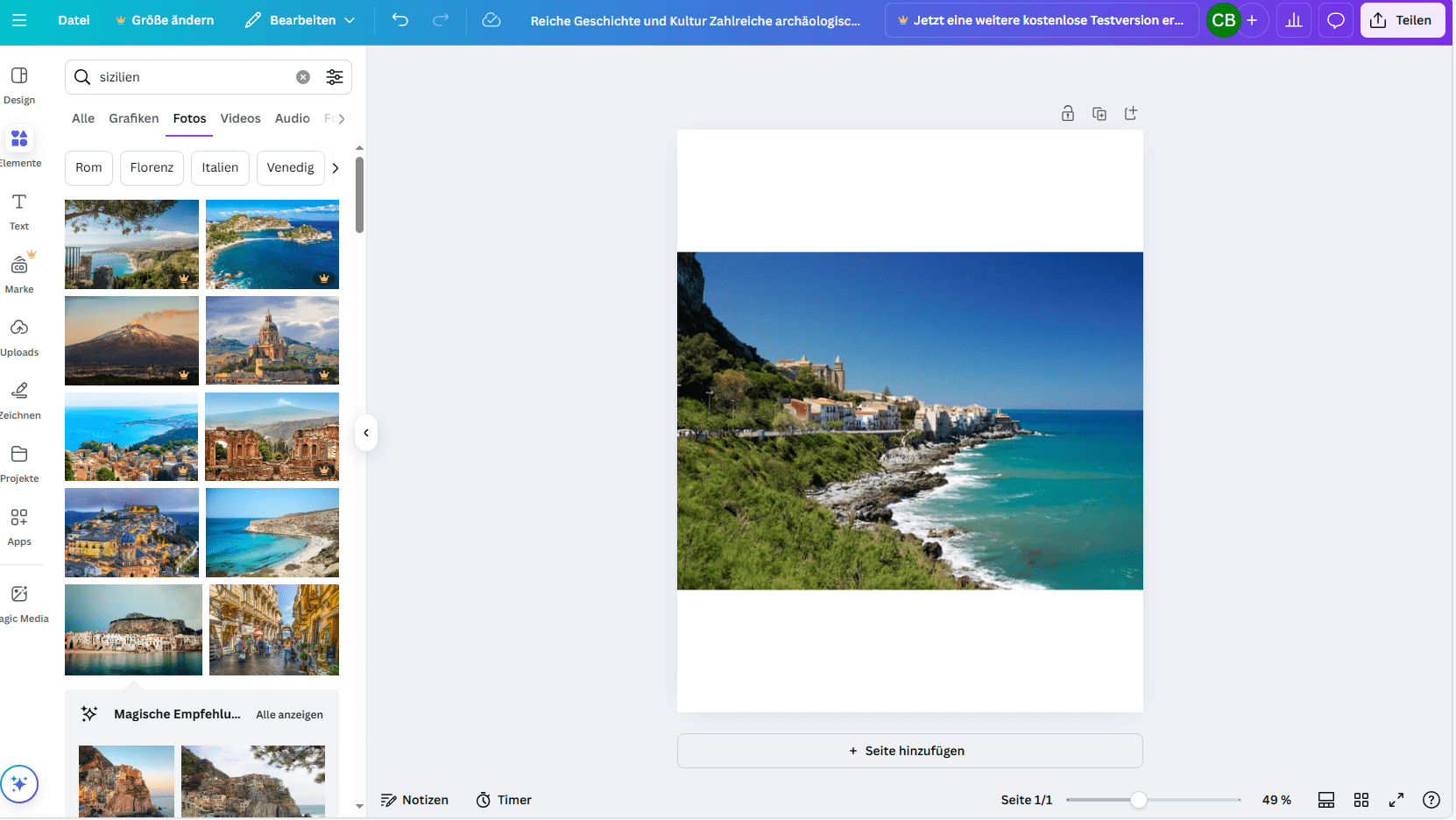Toggle grid view of pages
The height and width of the screenshot is (820, 1456).
coord(1361,800)
